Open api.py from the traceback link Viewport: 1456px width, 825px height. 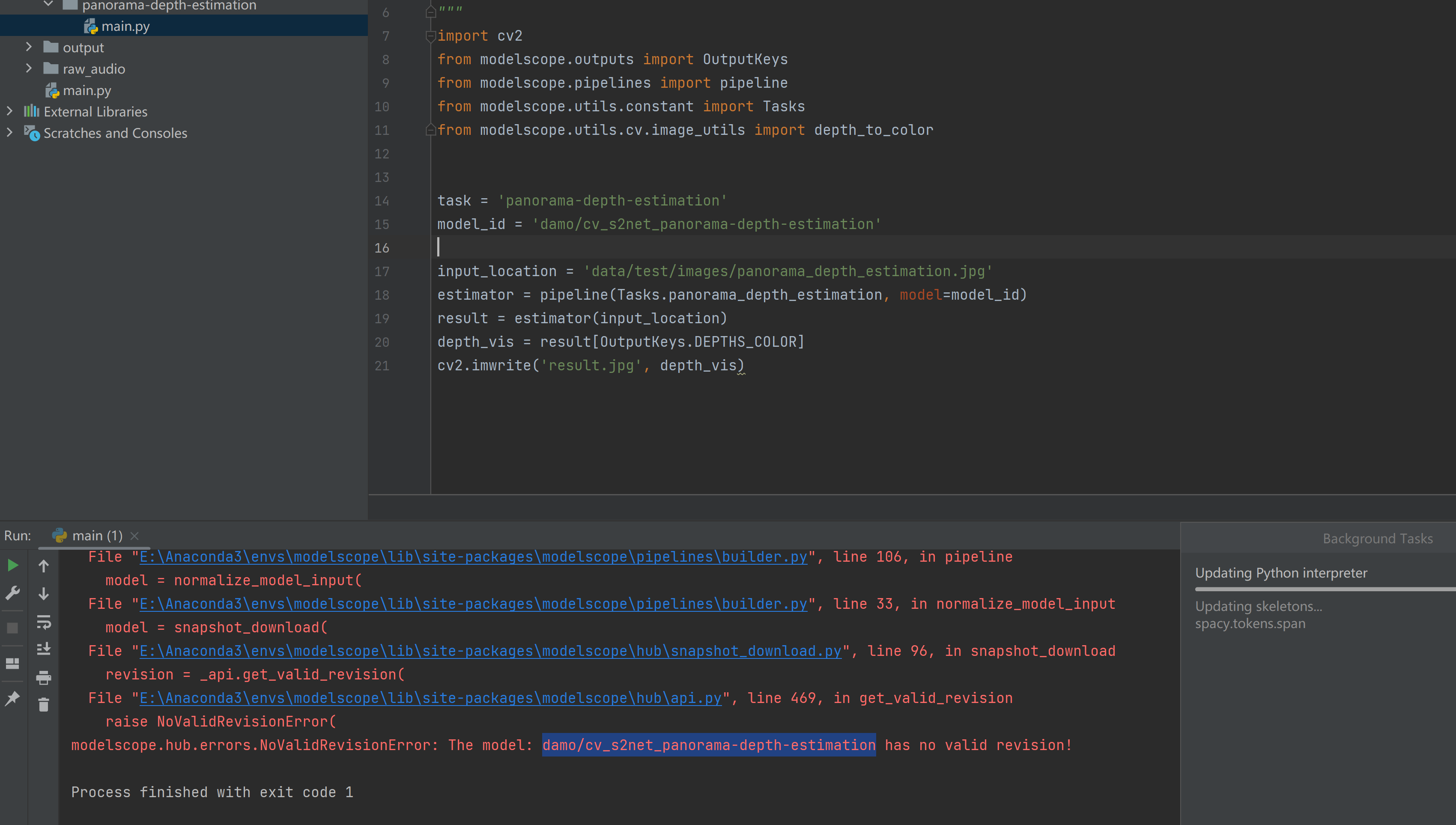coord(431,698)
